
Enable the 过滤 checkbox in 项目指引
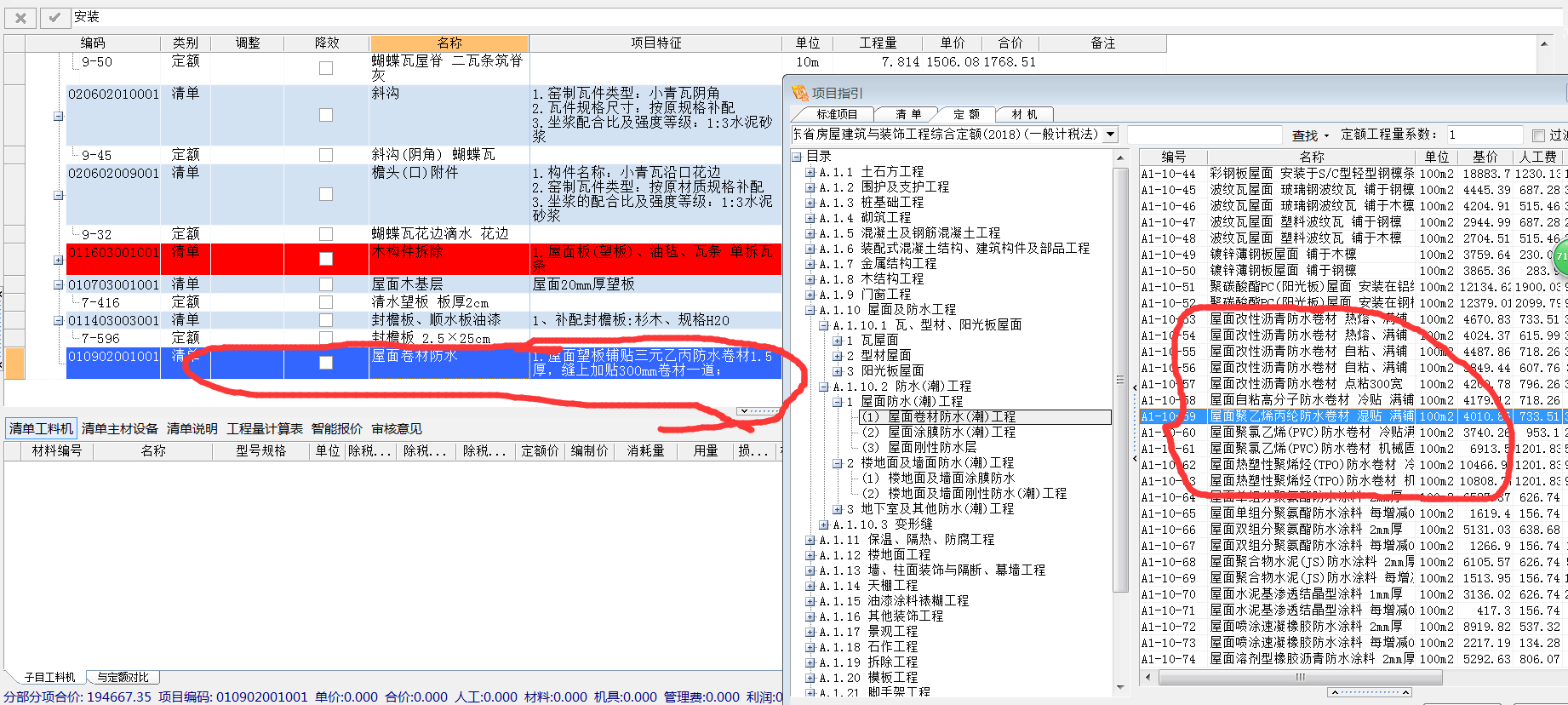(x=1538, y=135)
